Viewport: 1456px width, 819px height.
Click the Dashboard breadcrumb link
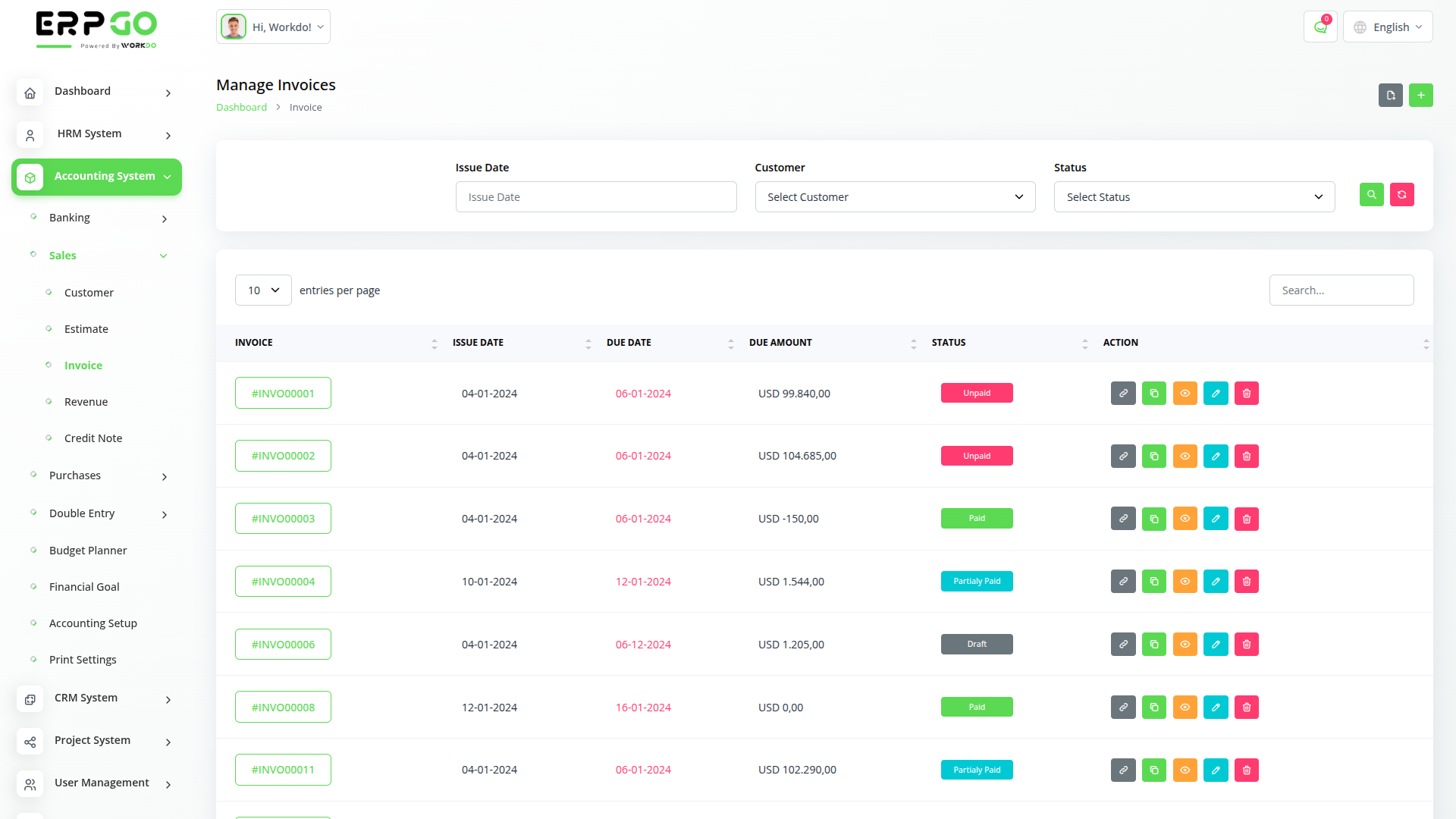tap(241, 108)
